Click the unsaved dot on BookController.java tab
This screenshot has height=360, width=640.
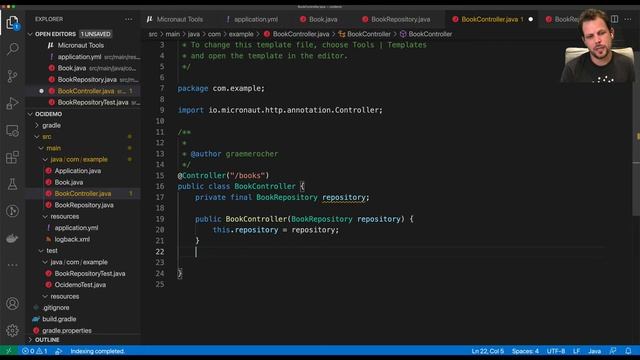[531, 19]
